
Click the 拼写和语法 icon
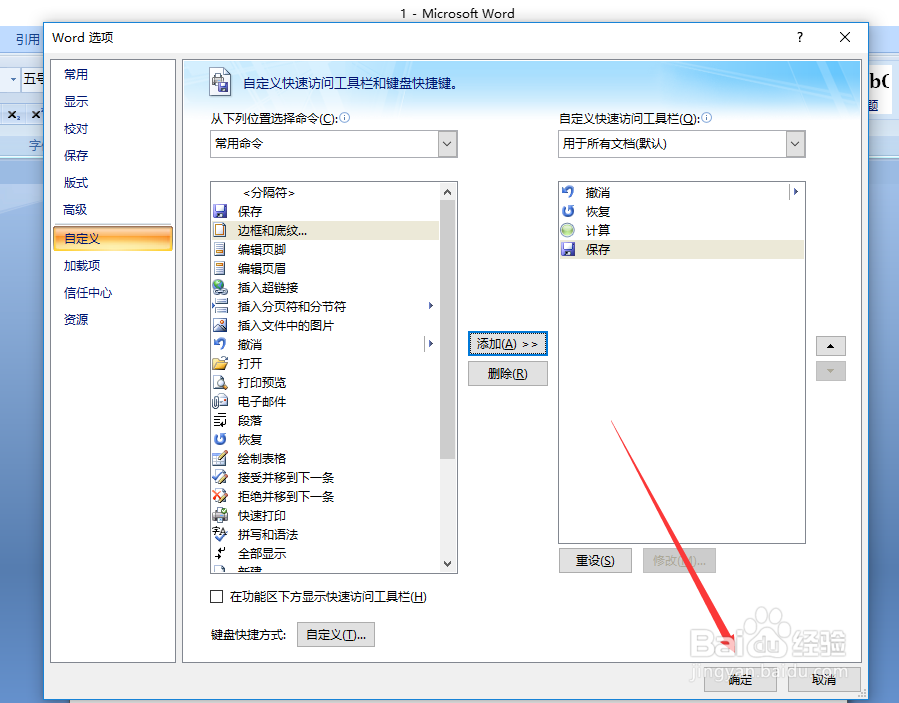[x=220, y=534]
